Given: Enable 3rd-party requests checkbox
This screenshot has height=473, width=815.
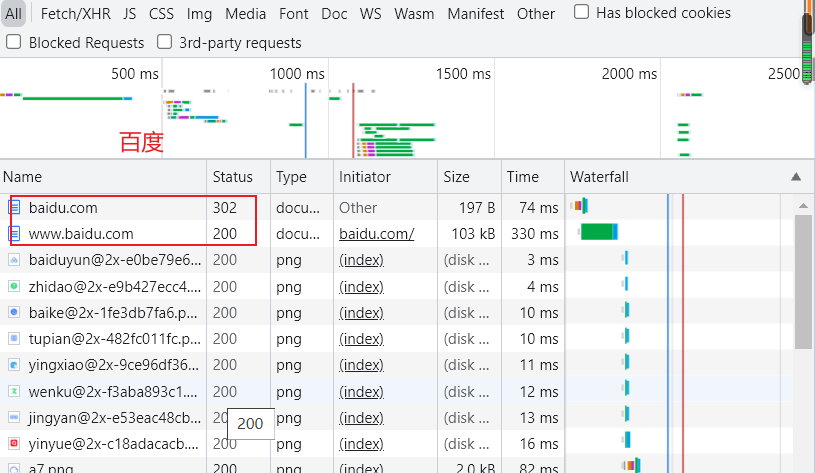Looking at the screenshot, I should pos(164,42).
